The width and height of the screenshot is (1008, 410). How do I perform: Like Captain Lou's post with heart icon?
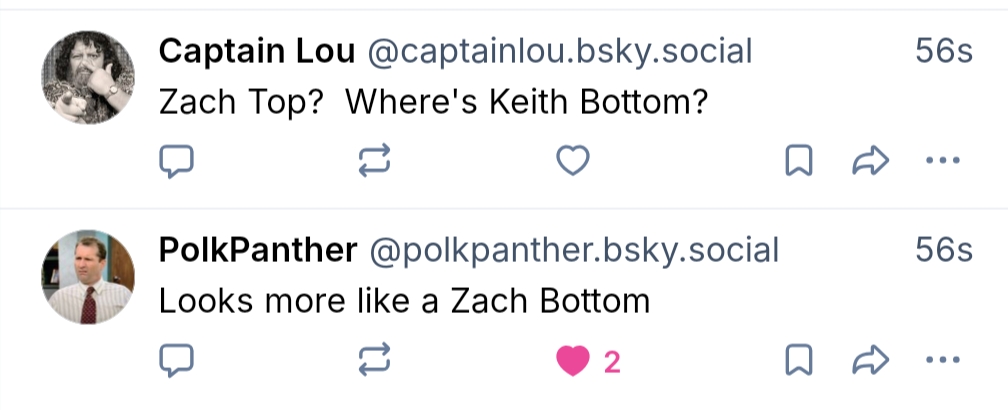click(573, 161)
